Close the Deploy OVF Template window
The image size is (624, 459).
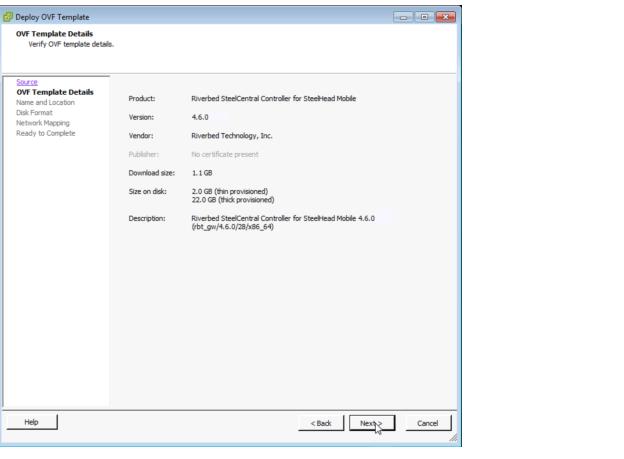tap(446, 17)
